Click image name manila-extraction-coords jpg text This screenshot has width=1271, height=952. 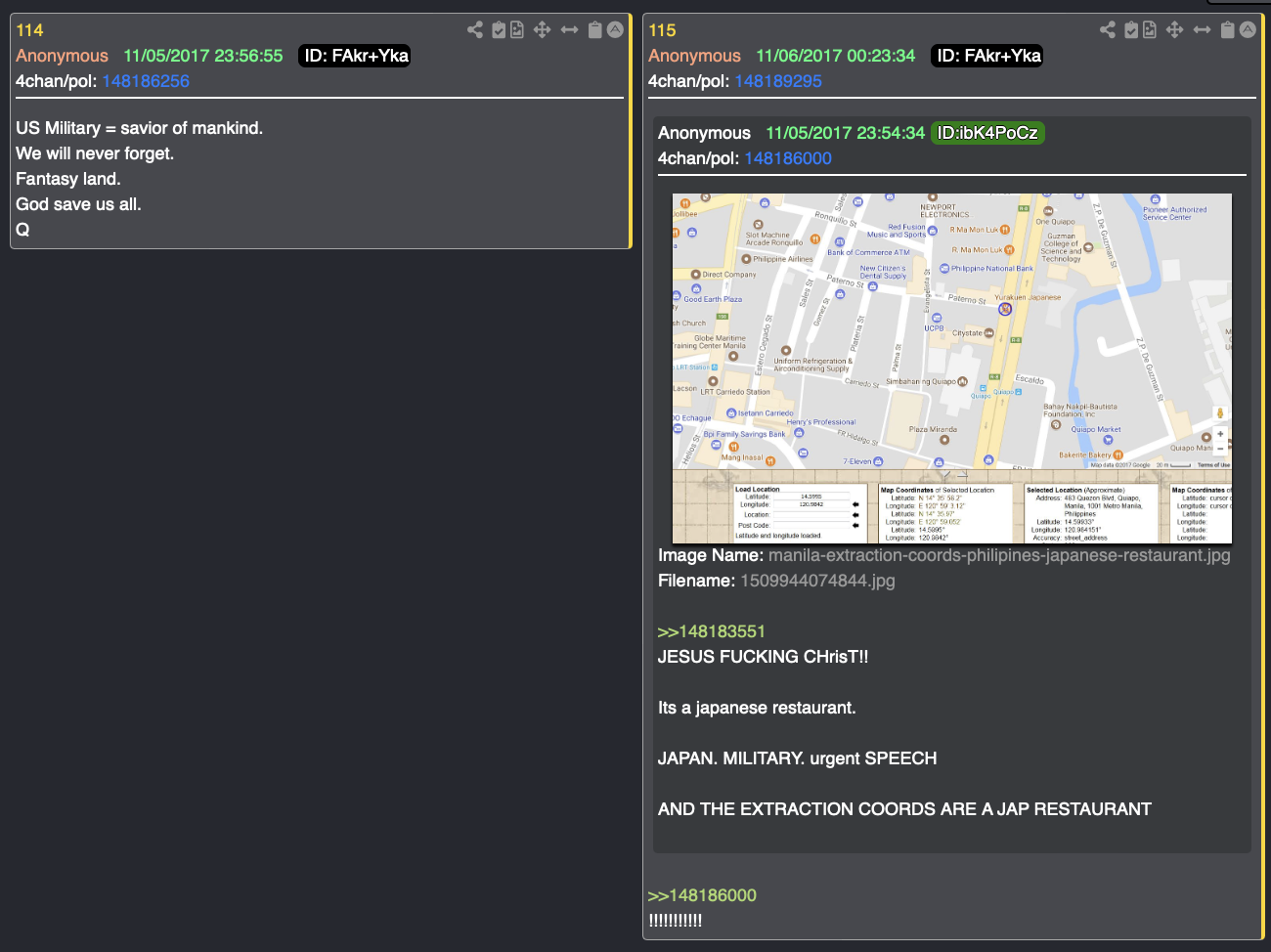coord(999,555)
